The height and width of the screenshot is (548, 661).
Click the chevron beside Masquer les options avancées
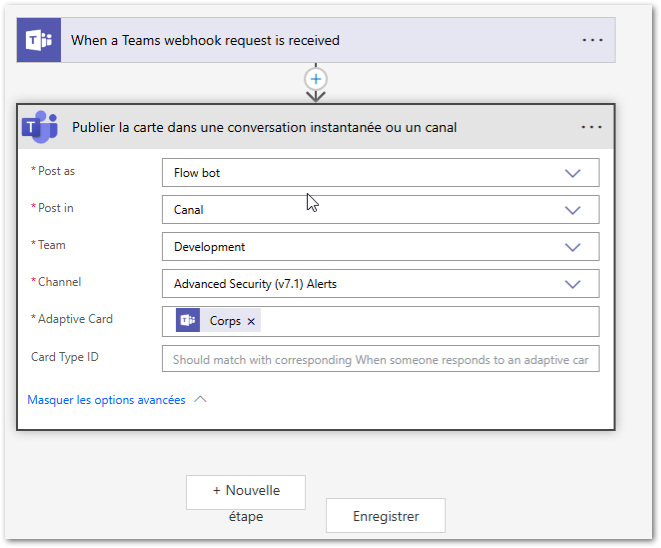tap(200, 399)
